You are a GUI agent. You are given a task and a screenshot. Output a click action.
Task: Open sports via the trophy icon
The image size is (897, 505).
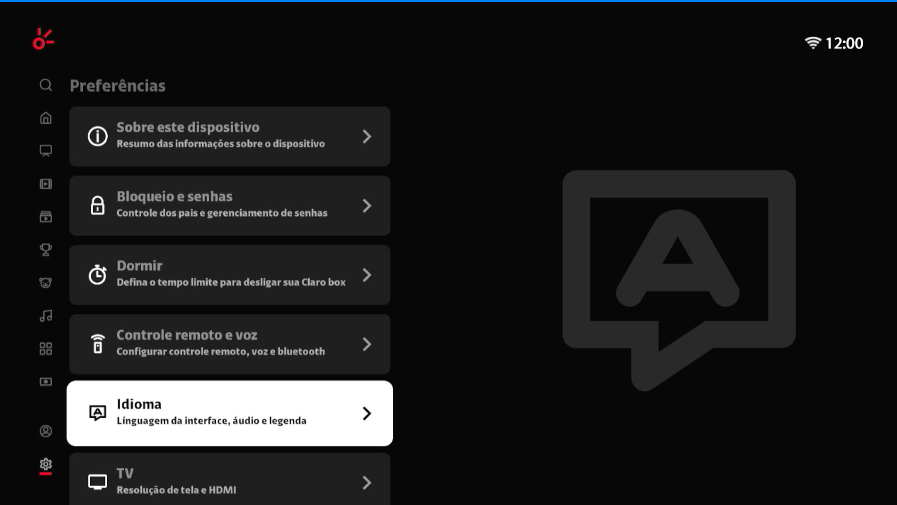coord(46,249)
